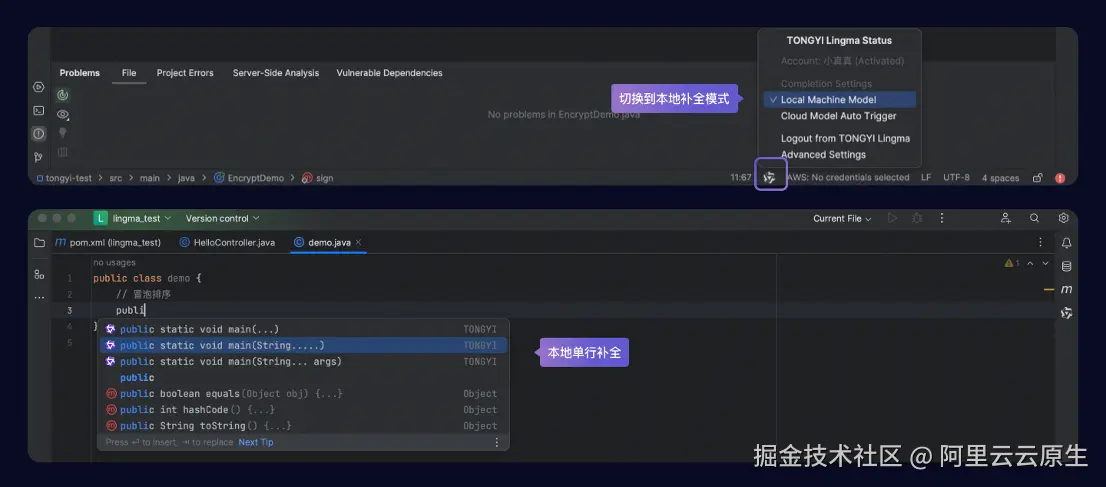The height and width of the screenshot is (487, 1106).
Task: Click the UTF-8 encoding indicator
Action: click(x=956, y=178)
